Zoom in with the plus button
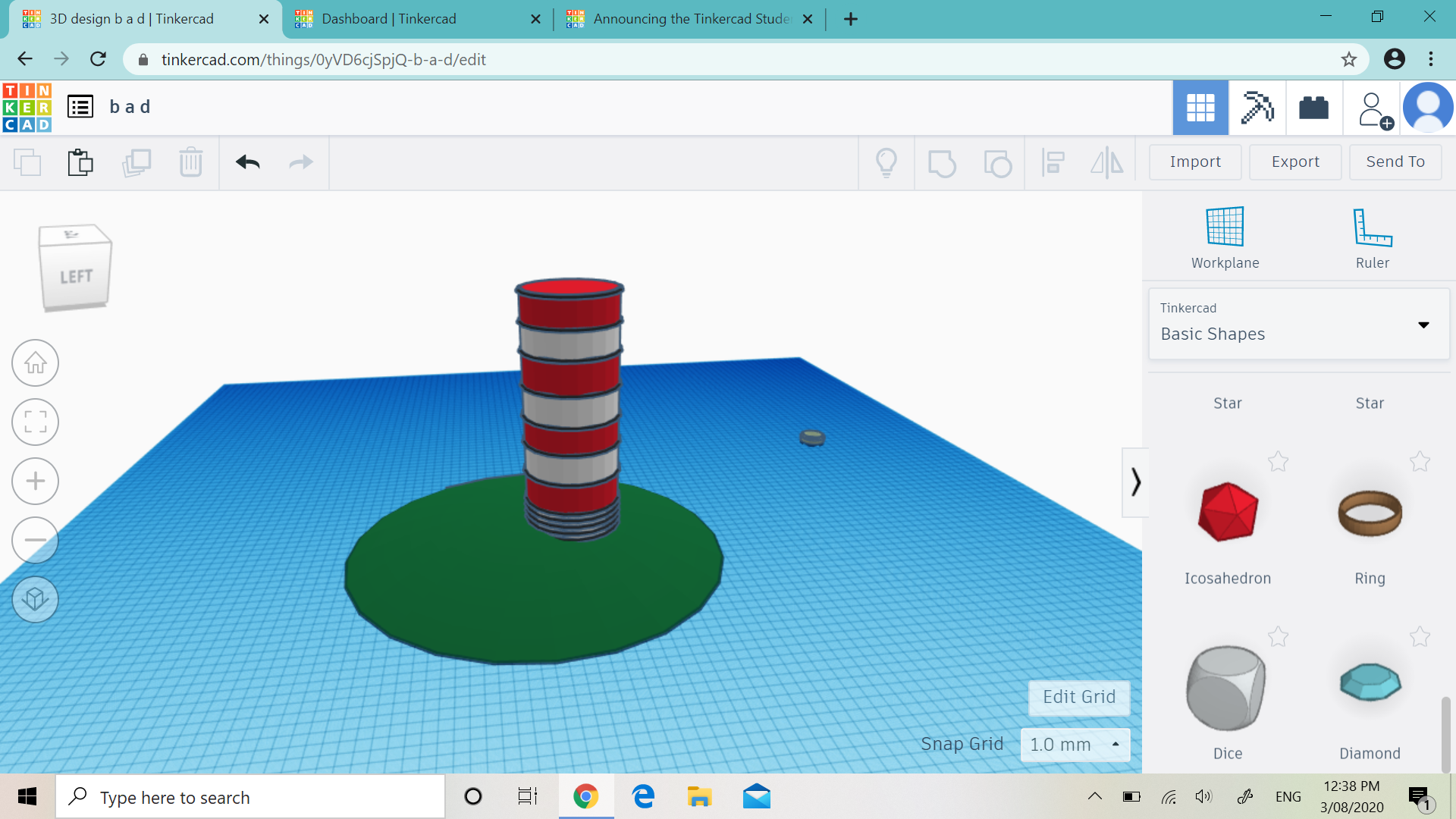This screenshot has height=819, width=1456. tap(35, 482)
